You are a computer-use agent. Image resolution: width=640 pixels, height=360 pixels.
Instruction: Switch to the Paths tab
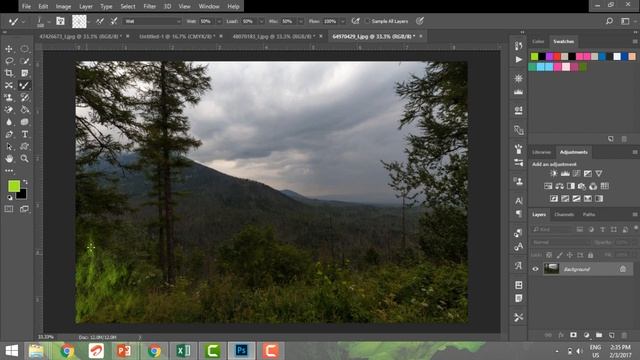[x=589, y=214]
